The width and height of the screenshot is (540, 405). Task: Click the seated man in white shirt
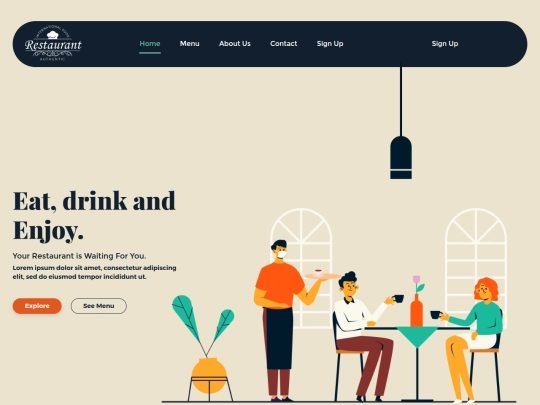365,336
